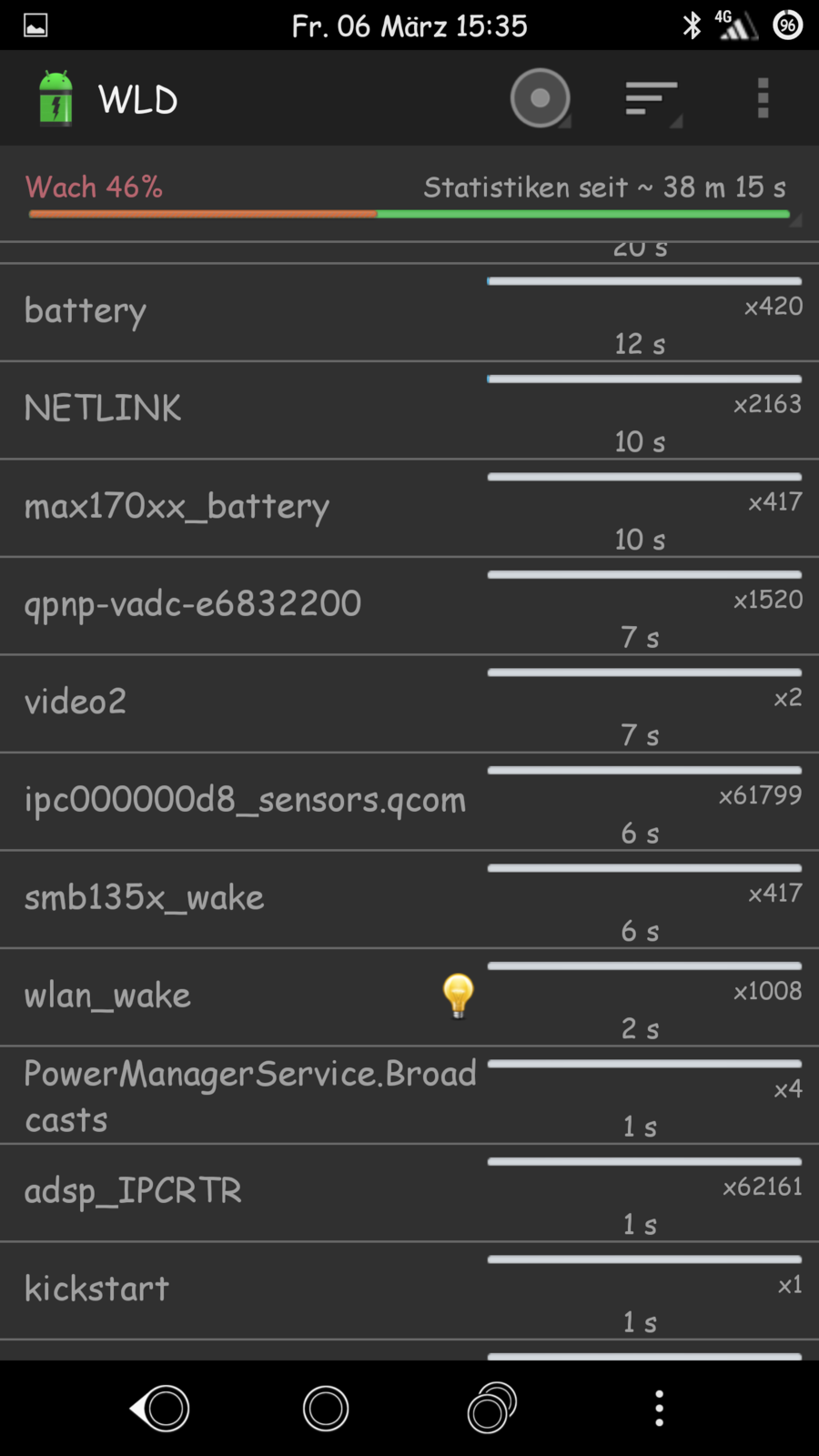Tap the battery percentage status indicator

(788, 25)
